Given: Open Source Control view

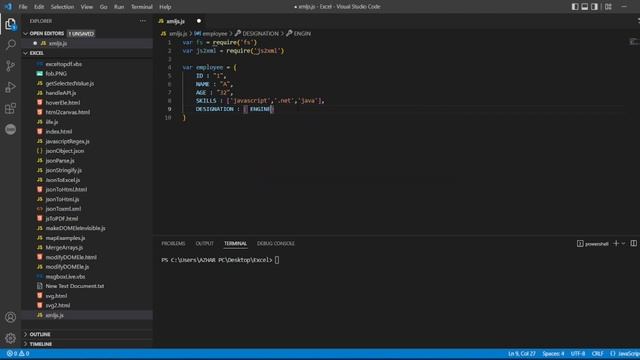Looking at the screenshot, I should coord(11,66).
